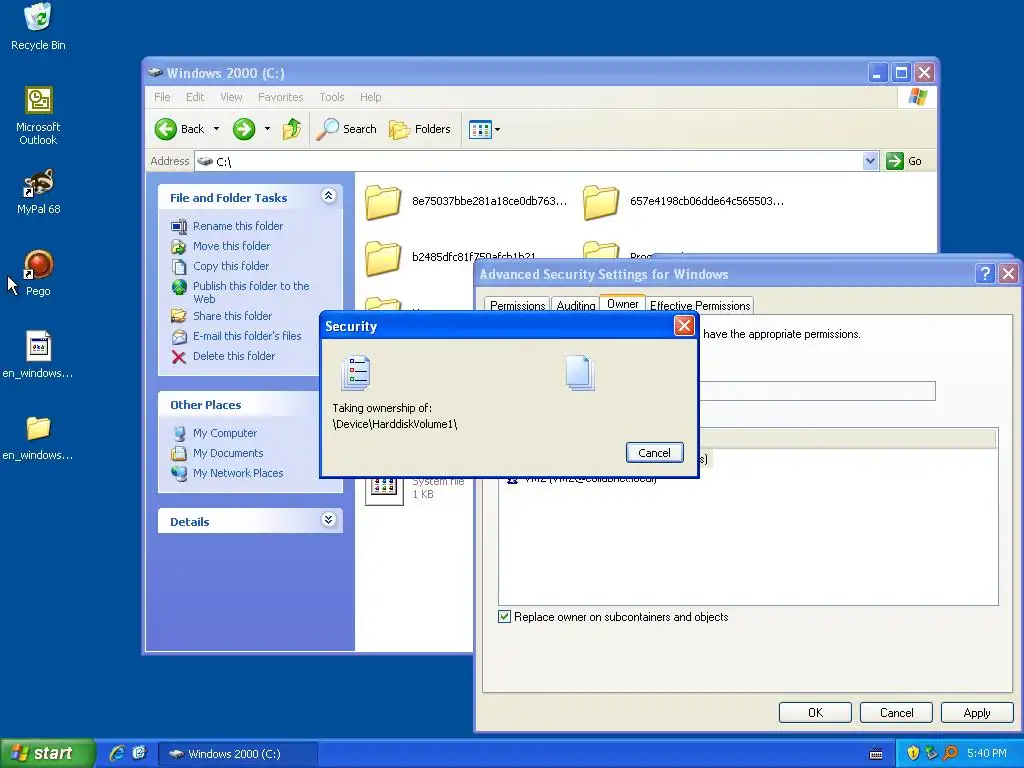Select the MyPal 68 desktop shortcut

(38, 191)
